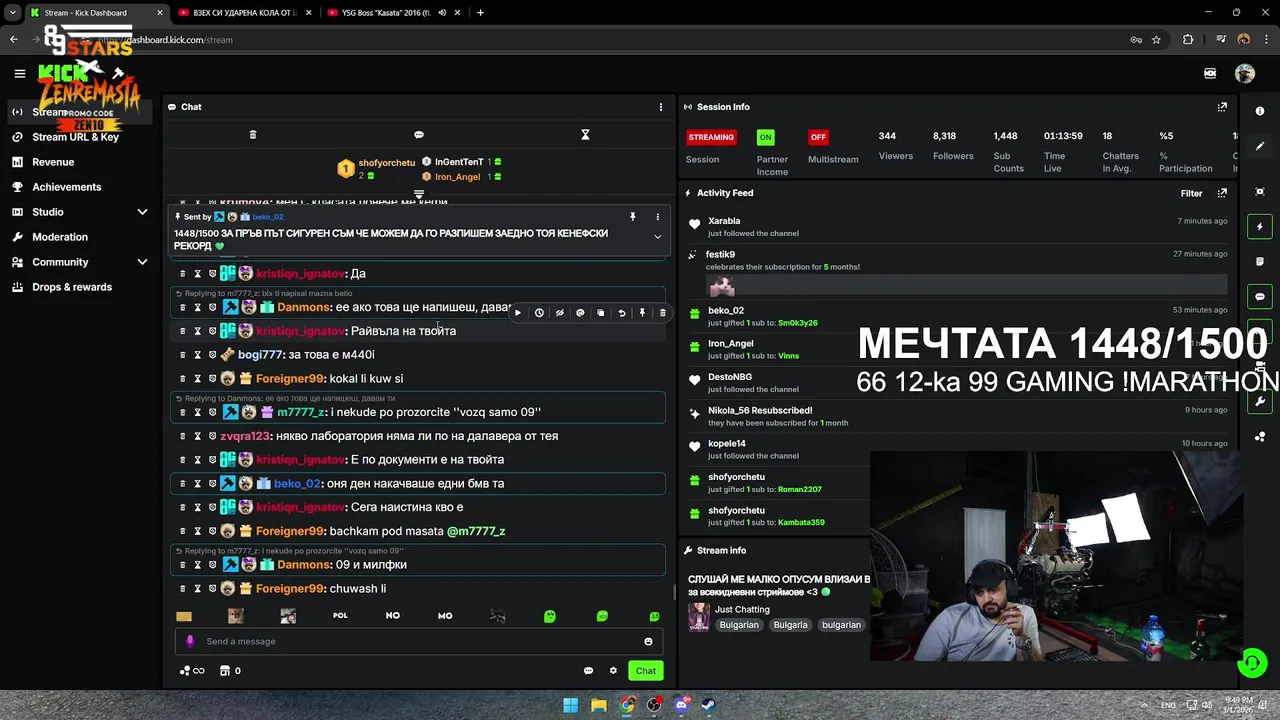This screenshot has height=720, width=1280.
Task: Toggle the chat bubble button in right toolbar
Action: pos(1260,297)
